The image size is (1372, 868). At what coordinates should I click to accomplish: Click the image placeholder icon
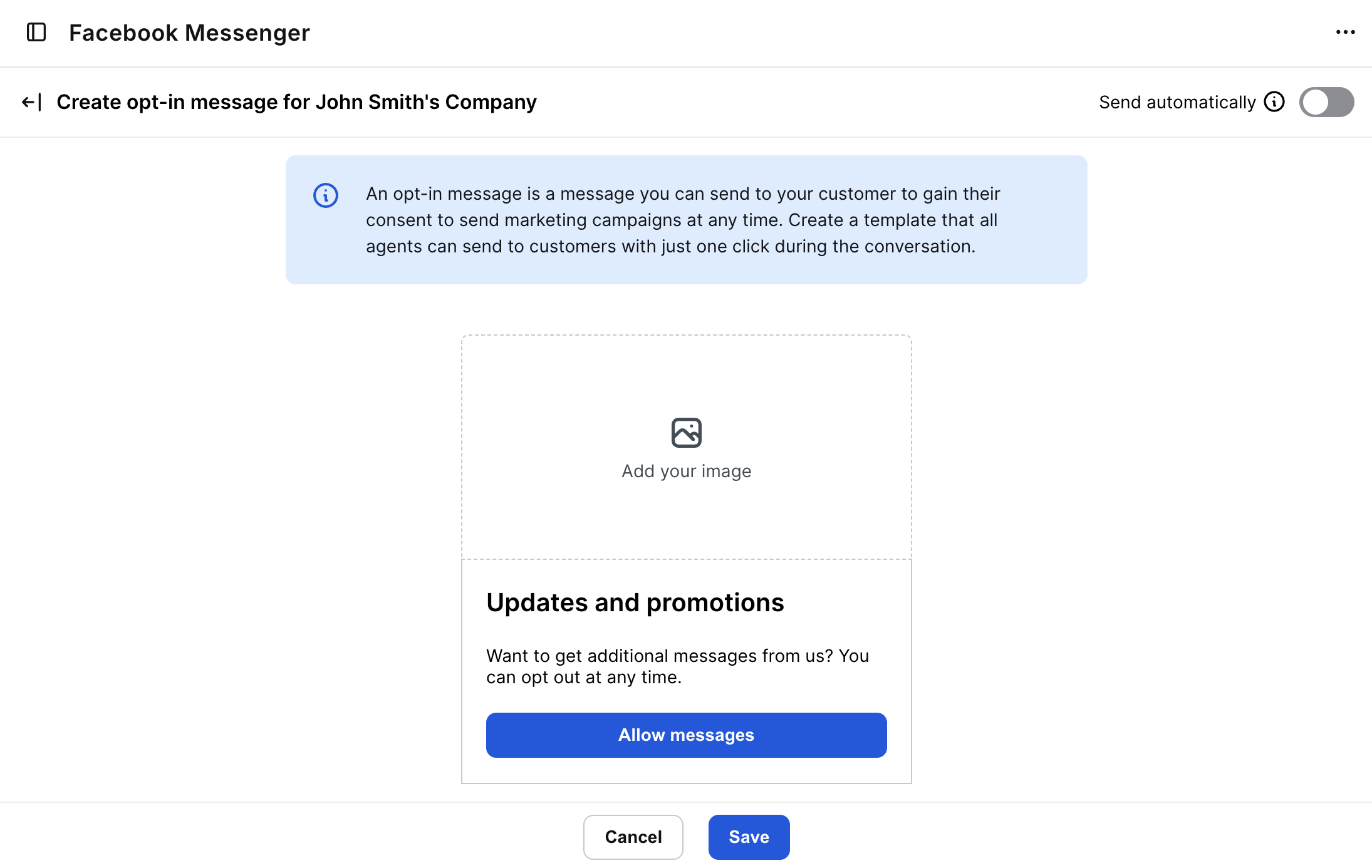pyautogui.click(x=686, y=433)
